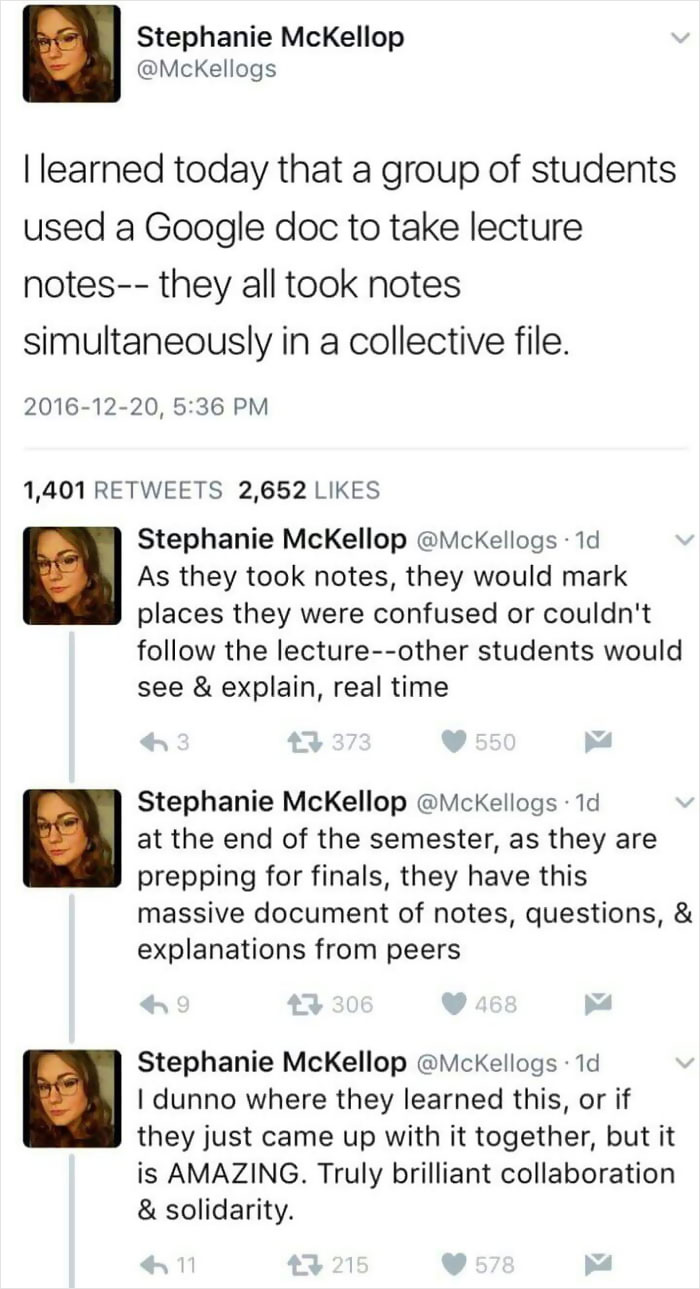Screen dimensions: 700x1289
Task: Open the chevron menu on the last reply
Action: coord(685,1062)
